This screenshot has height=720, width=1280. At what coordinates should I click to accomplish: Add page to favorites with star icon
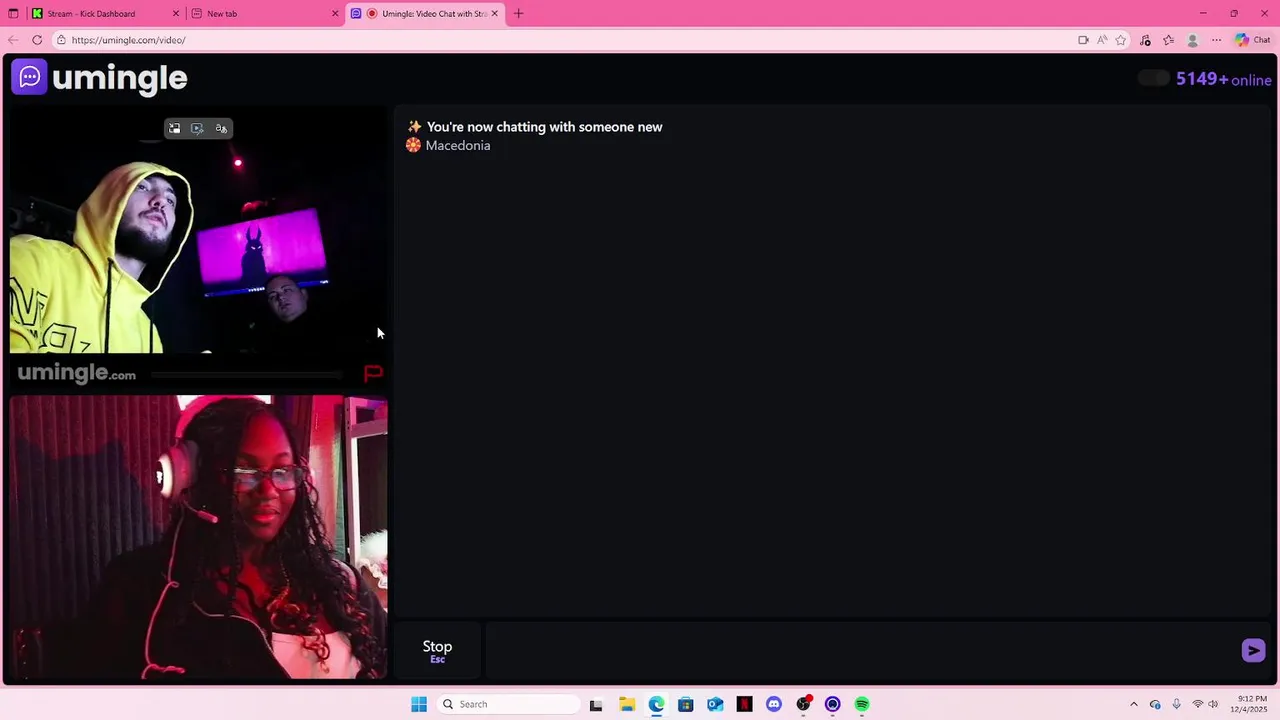[1121, 40]
